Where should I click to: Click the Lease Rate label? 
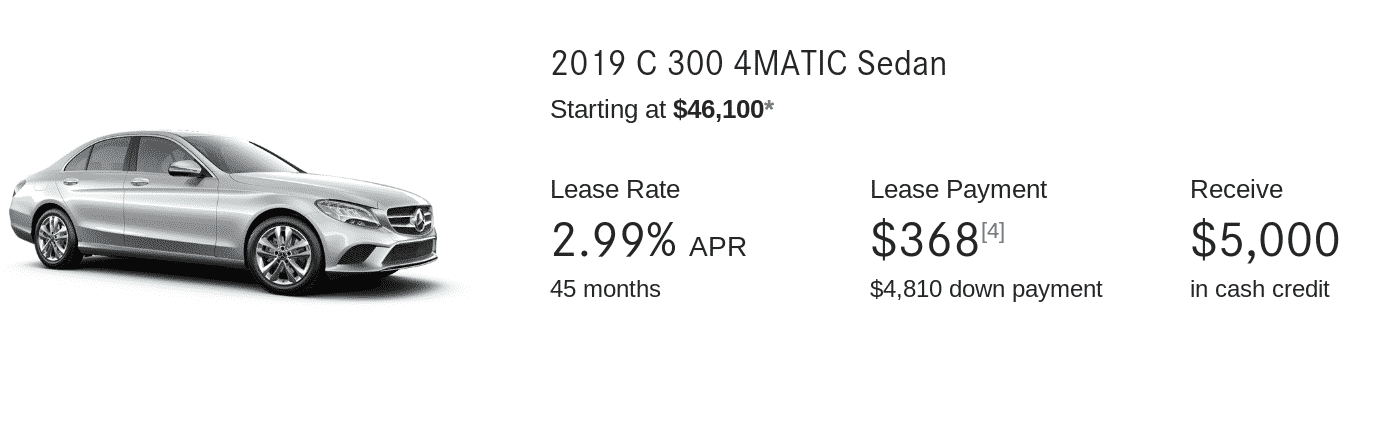click(x=614, y=190)
